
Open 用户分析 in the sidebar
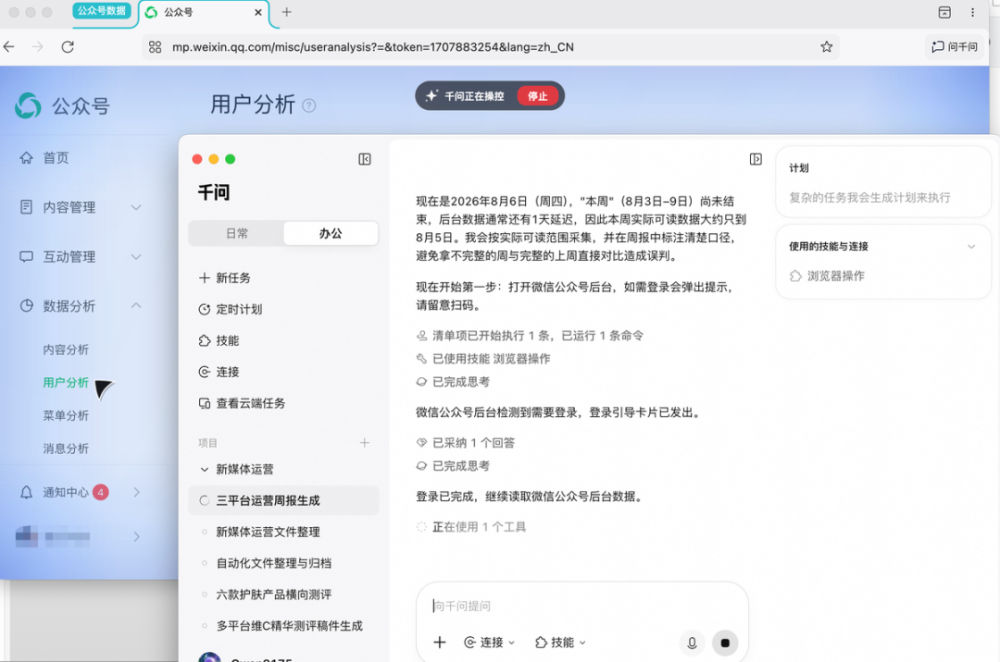[66, 383]
